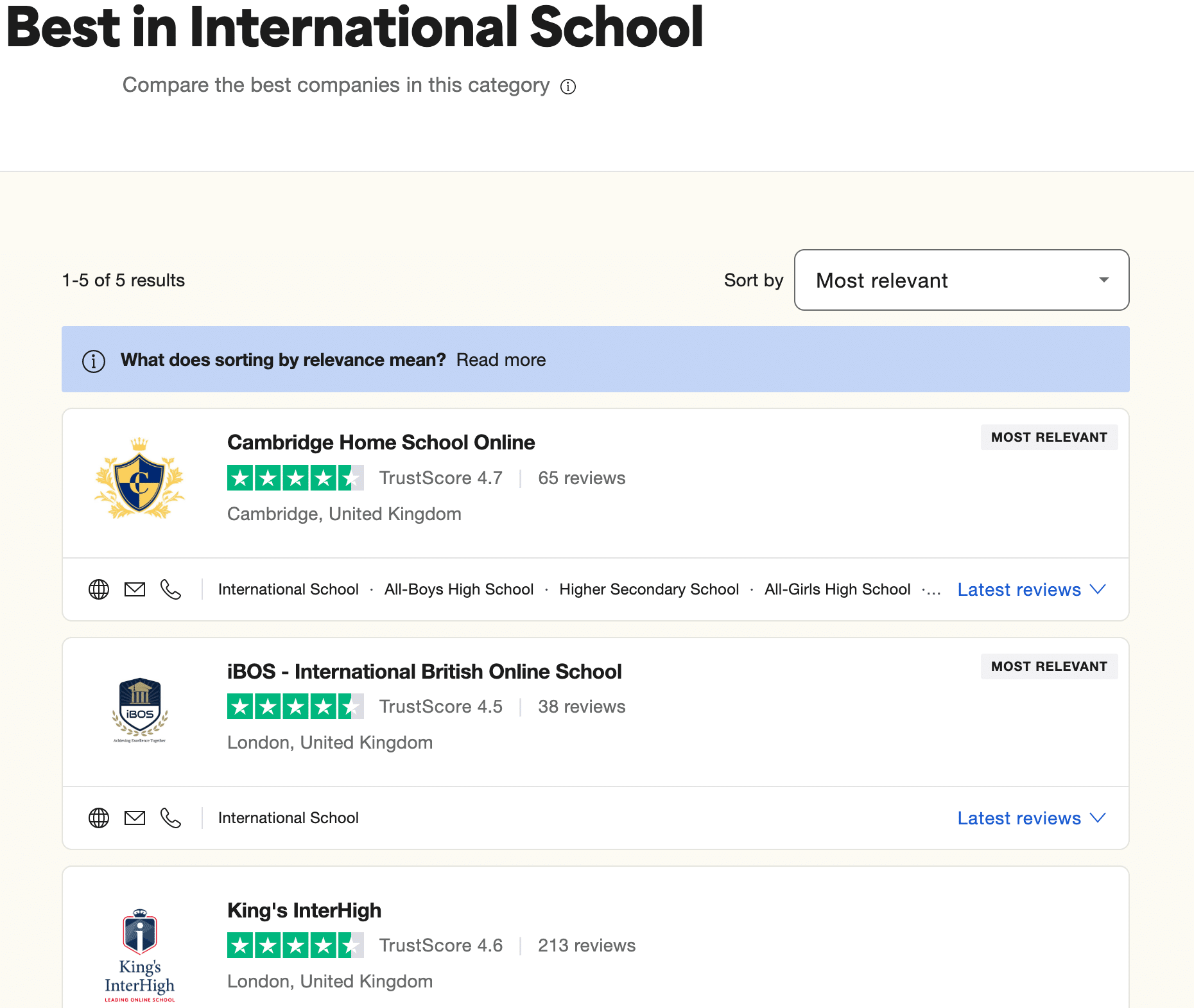The image size is (1194, 1008).
Task: Click the iBOS shield logo
Action: point(139,709)
